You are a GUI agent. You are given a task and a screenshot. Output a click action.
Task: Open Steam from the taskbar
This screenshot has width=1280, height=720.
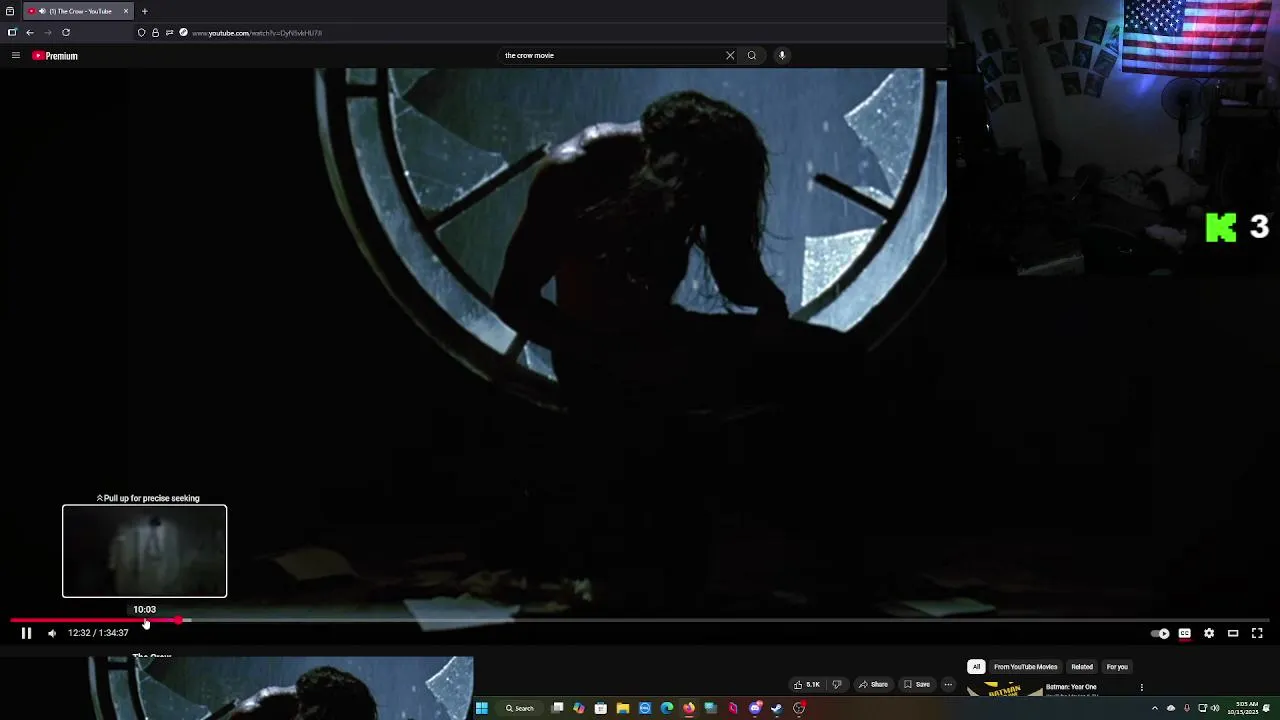point(776,708)
